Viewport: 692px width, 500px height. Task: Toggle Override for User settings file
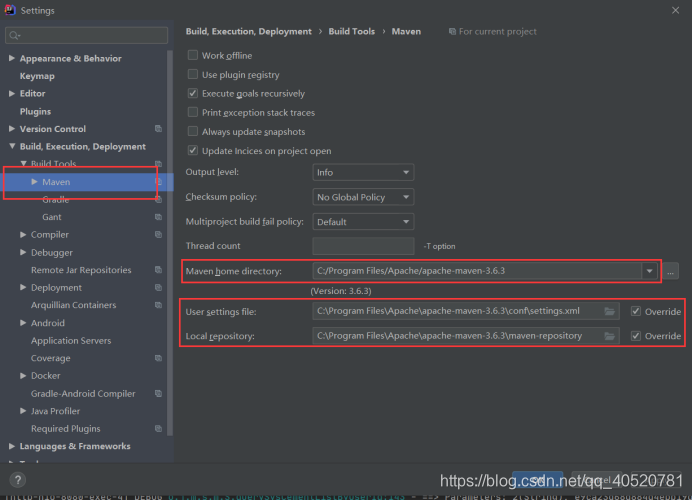[x=636, y=311]
